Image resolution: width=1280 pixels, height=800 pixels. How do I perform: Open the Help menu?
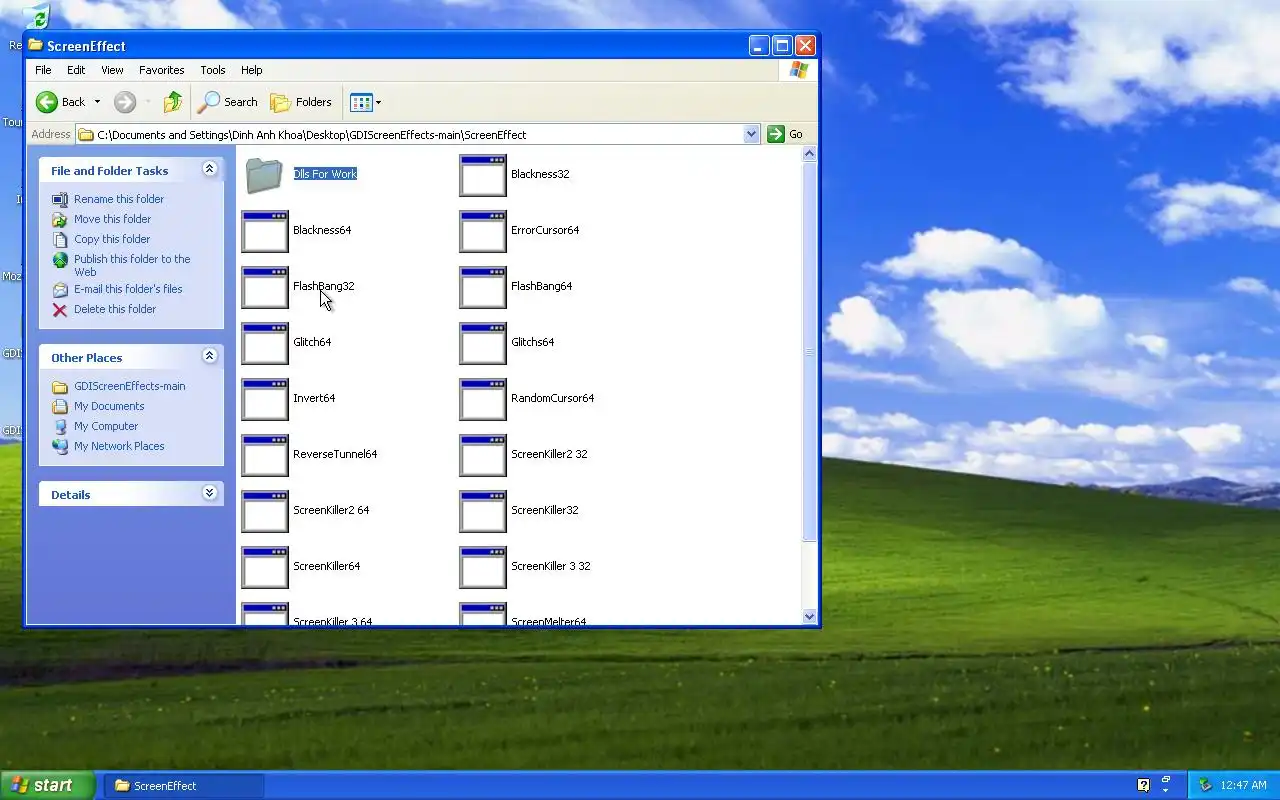(252, 70)
